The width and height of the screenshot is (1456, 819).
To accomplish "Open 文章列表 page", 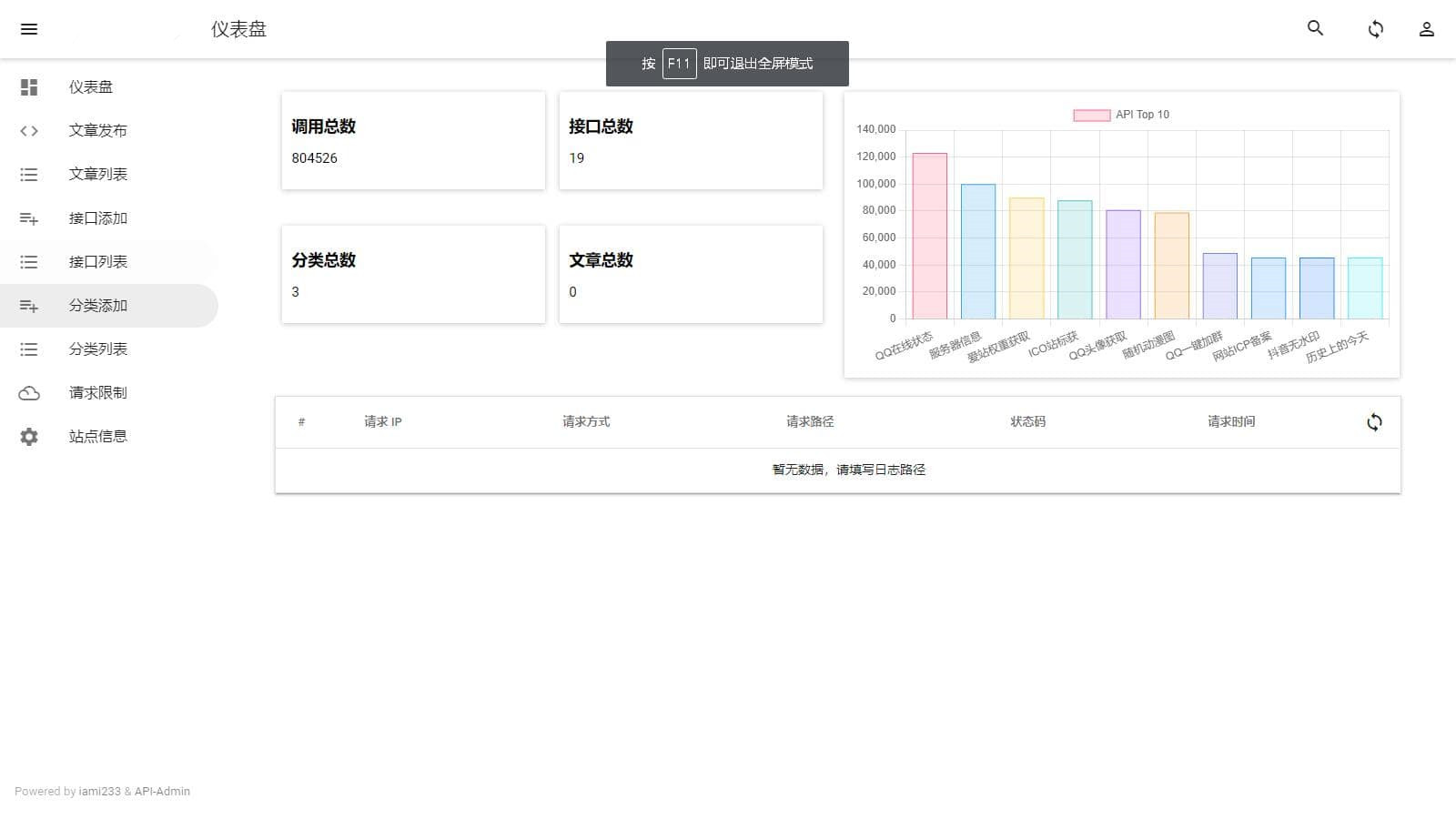I will click(109, 175).
